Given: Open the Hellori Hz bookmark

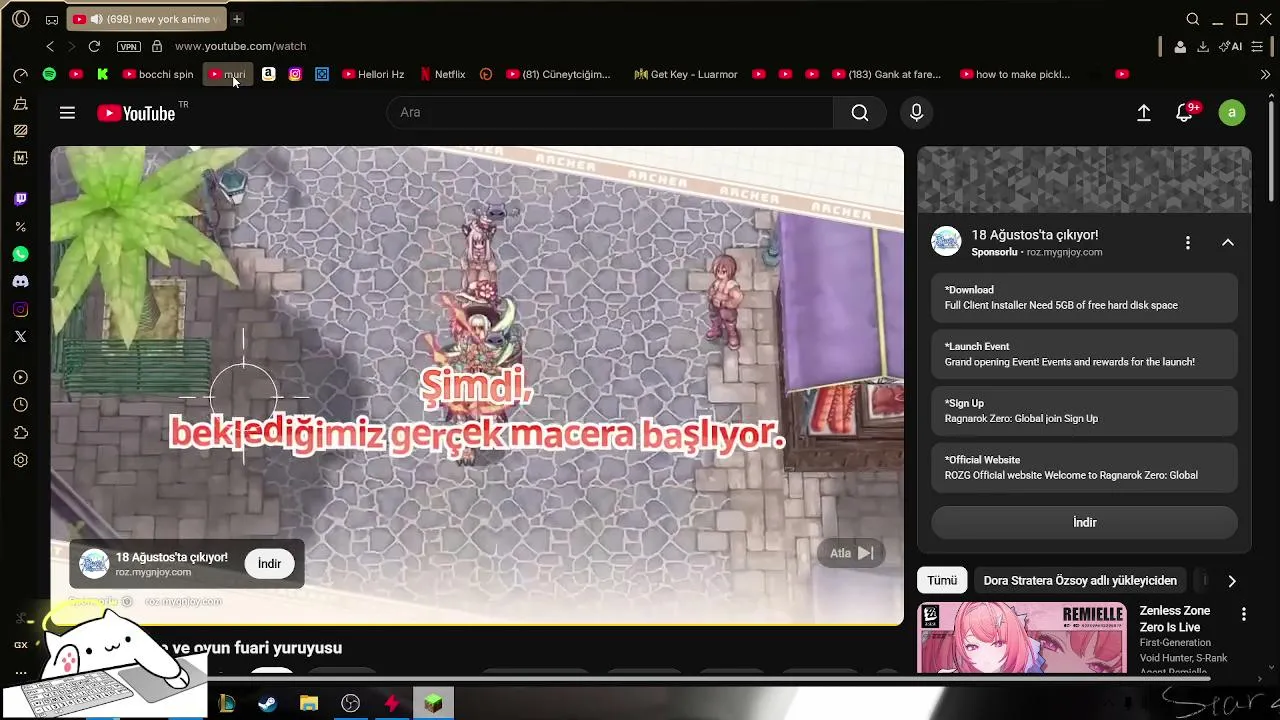Looking at the screenshot, I should tap(373, 74).
